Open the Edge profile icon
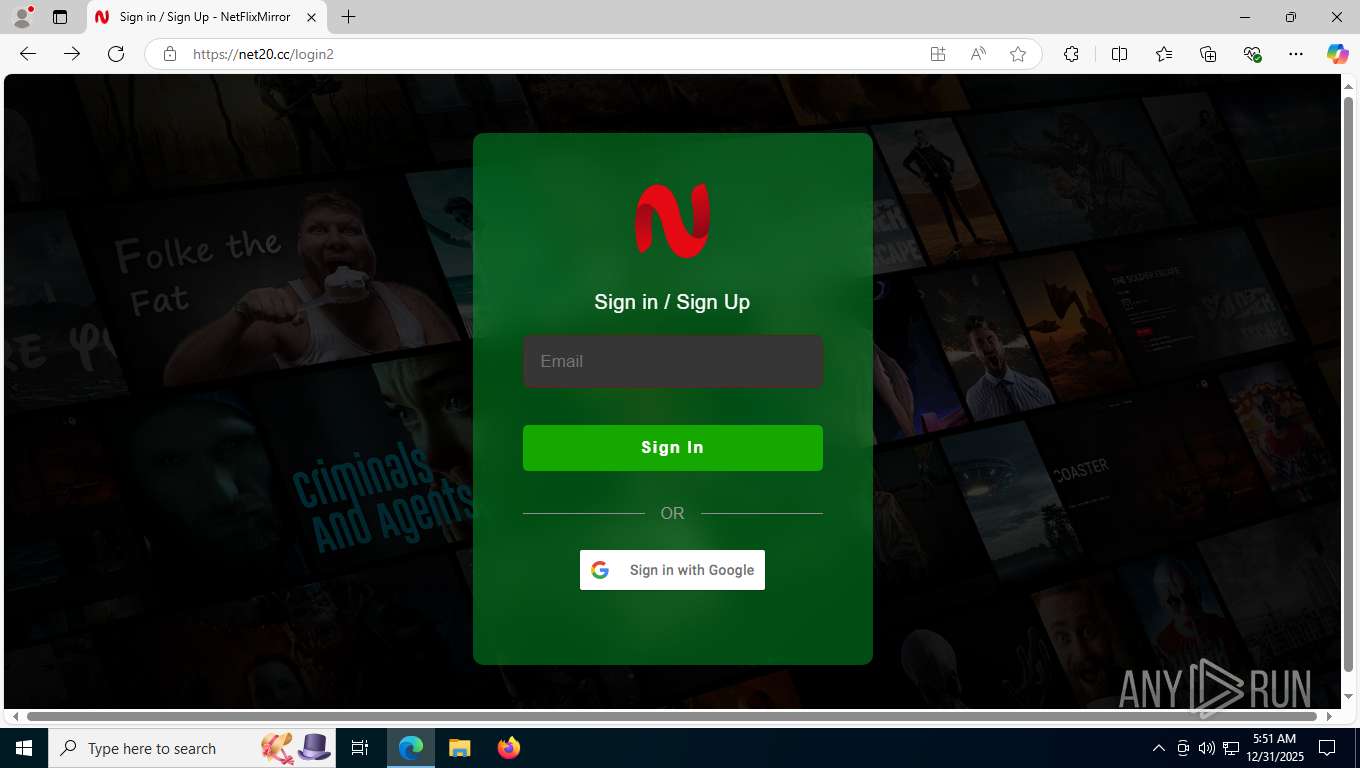This screenshot has width=1360, height=768. coord(22,17)
